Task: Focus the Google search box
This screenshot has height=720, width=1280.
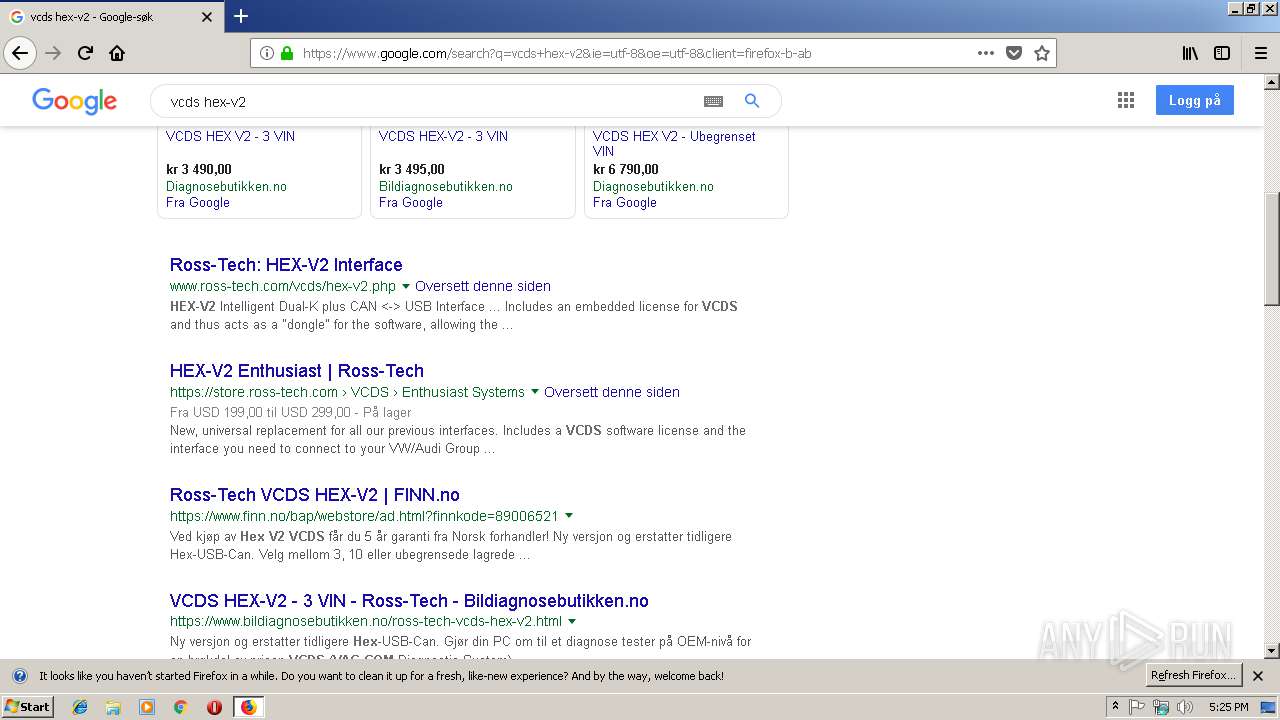Action: tap(430, 101)
